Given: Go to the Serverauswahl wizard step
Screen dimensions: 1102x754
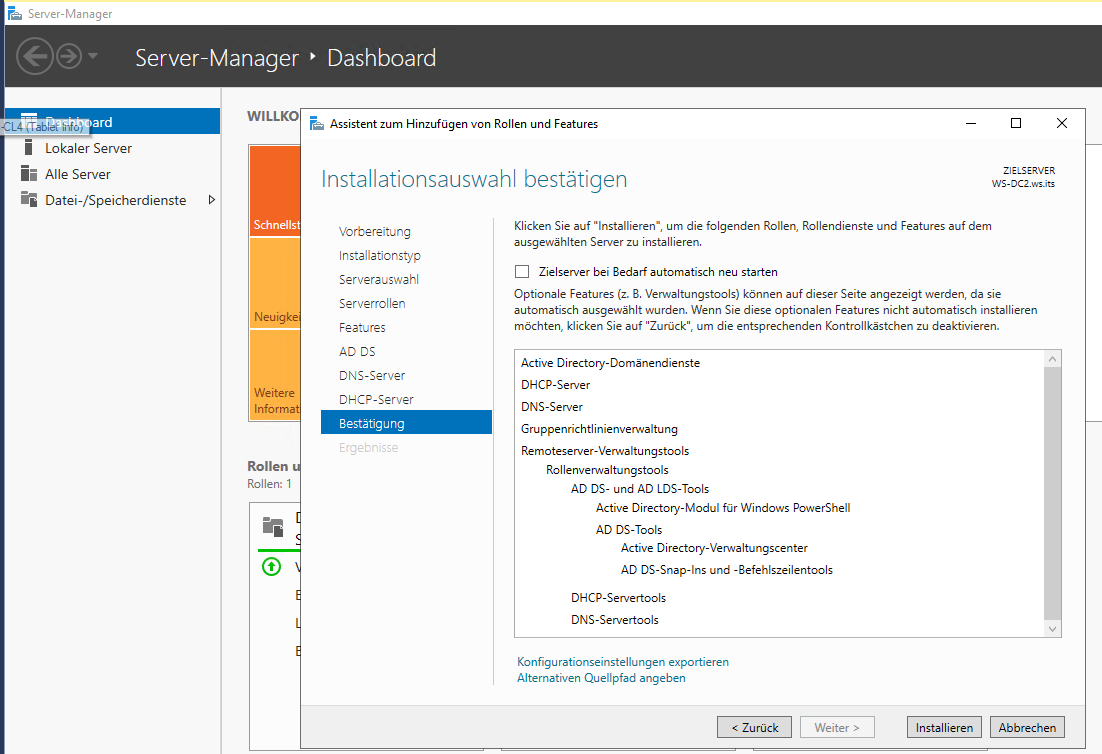Looking at the screenshot, I should [379, 279].
